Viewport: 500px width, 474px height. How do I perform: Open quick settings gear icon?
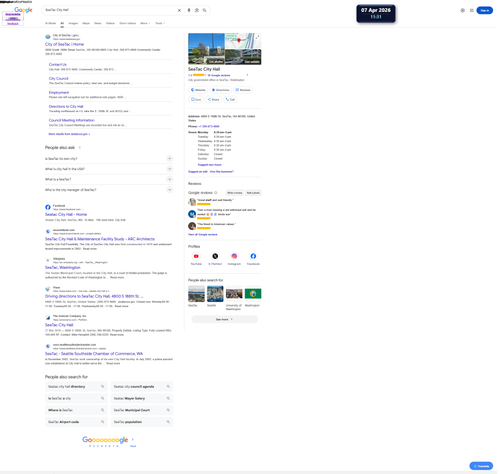[463, 10]
